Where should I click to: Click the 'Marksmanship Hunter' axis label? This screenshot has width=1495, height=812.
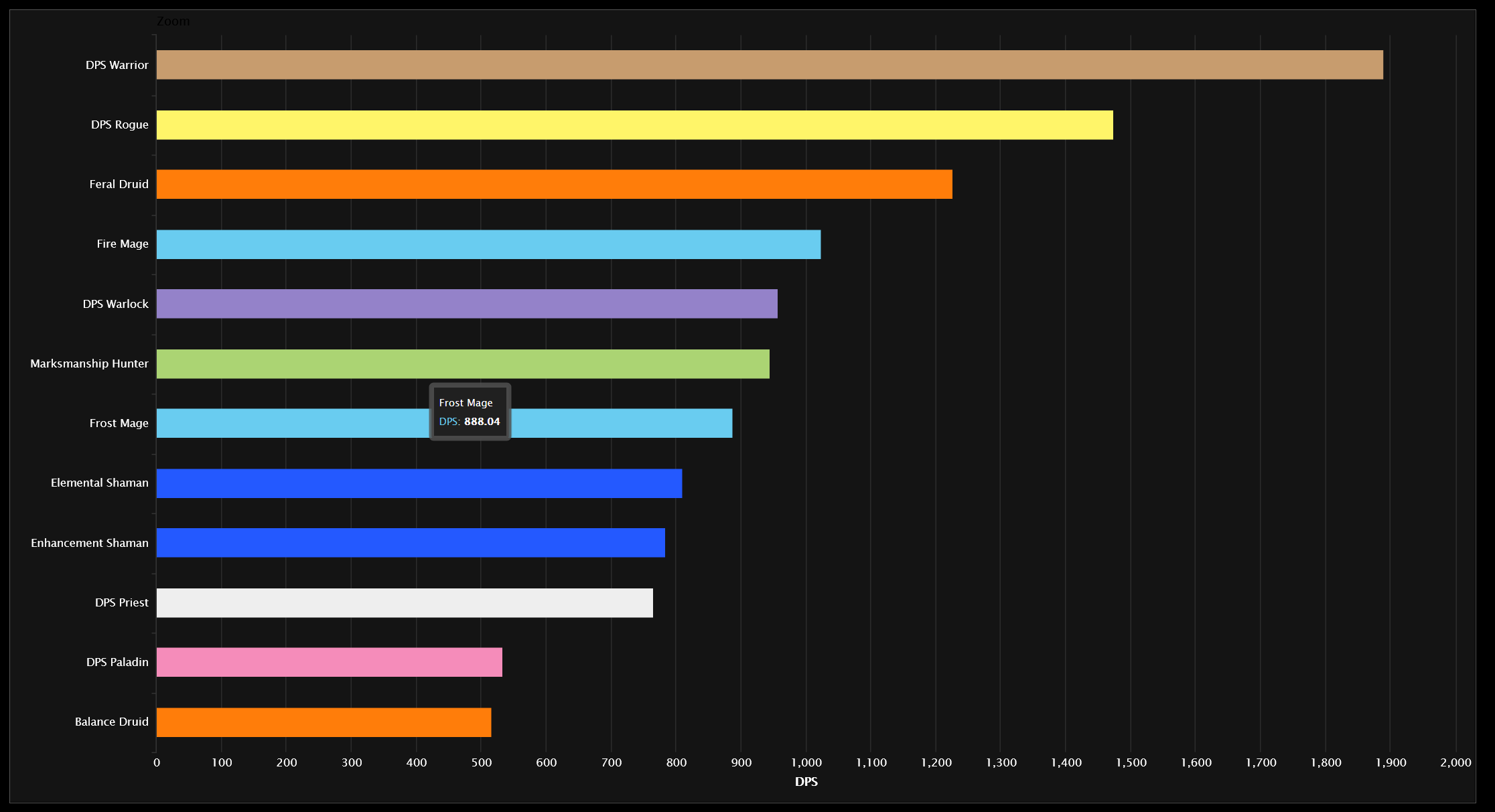click(90, 363)
